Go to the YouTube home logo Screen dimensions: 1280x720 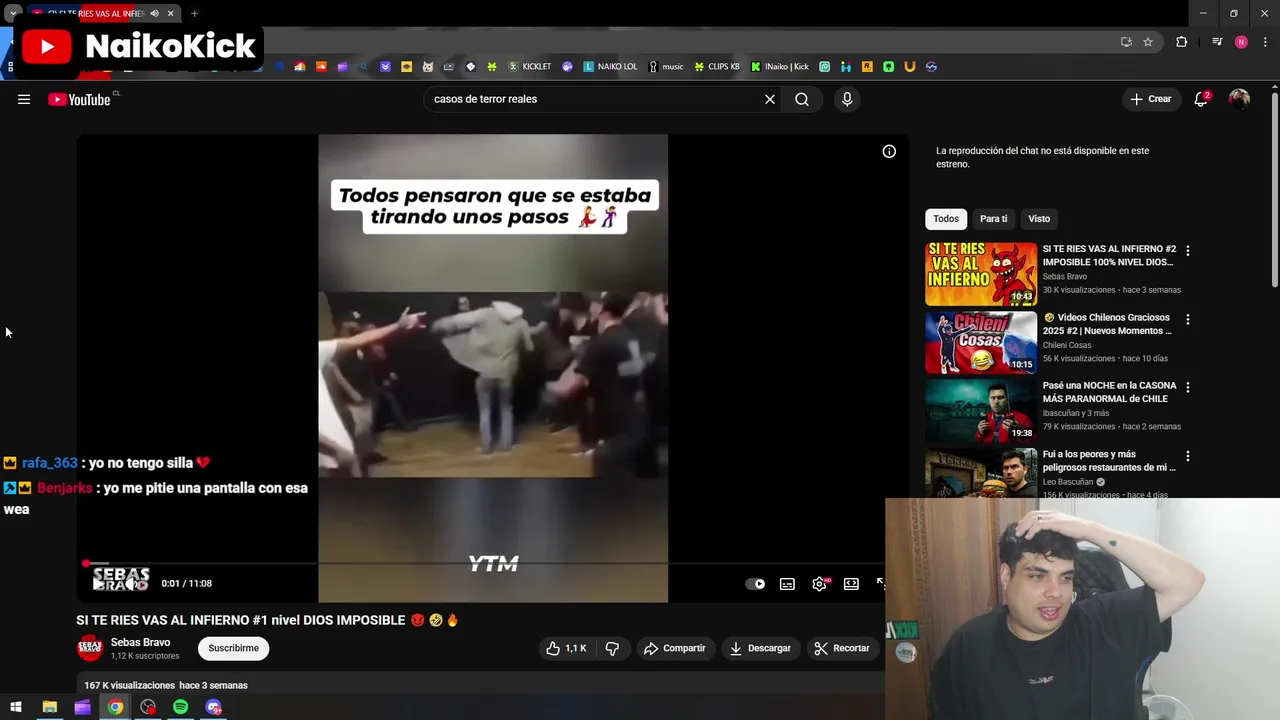pos(80,99)
